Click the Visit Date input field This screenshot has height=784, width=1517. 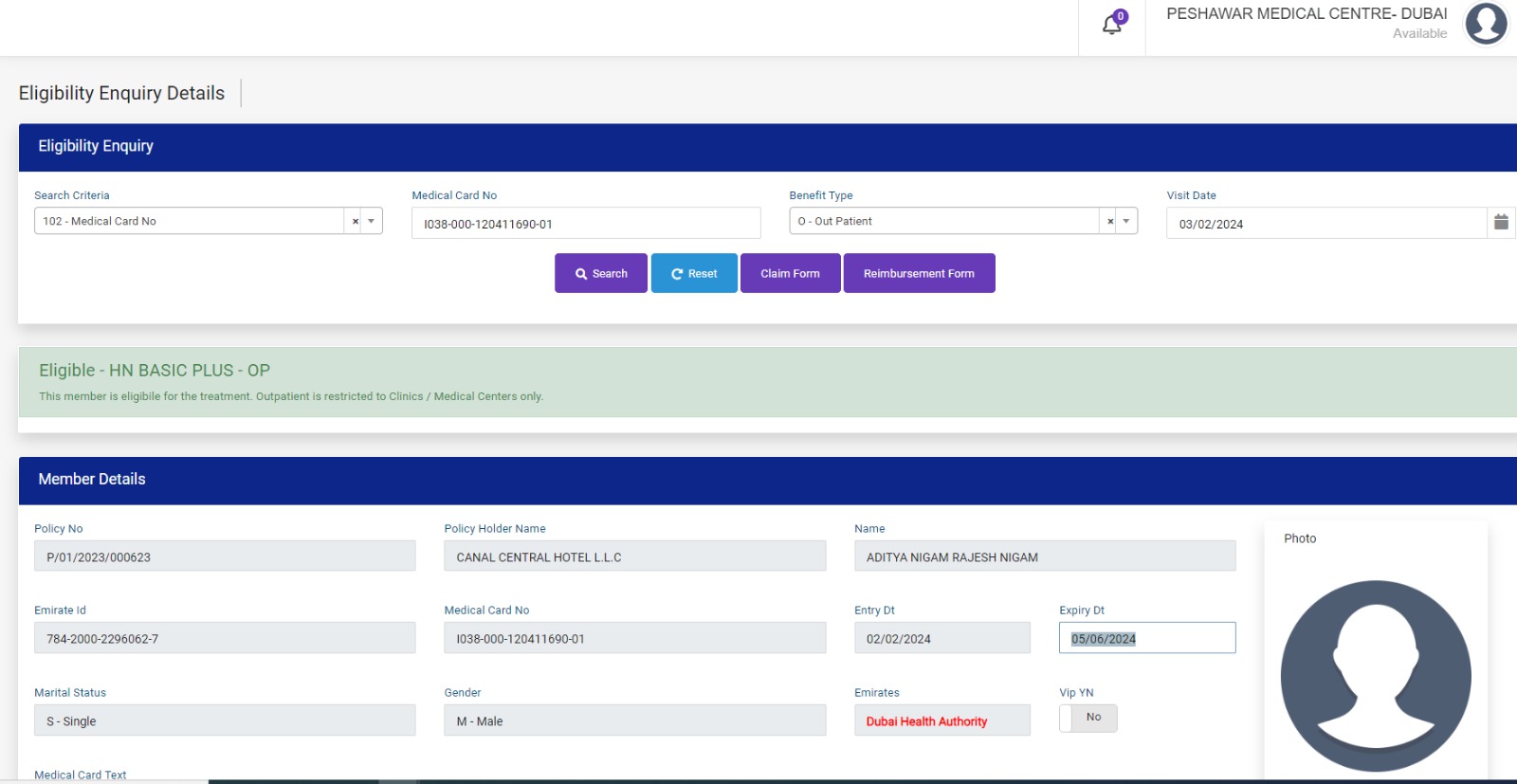pyautogui.click(x=1325, y=224)
